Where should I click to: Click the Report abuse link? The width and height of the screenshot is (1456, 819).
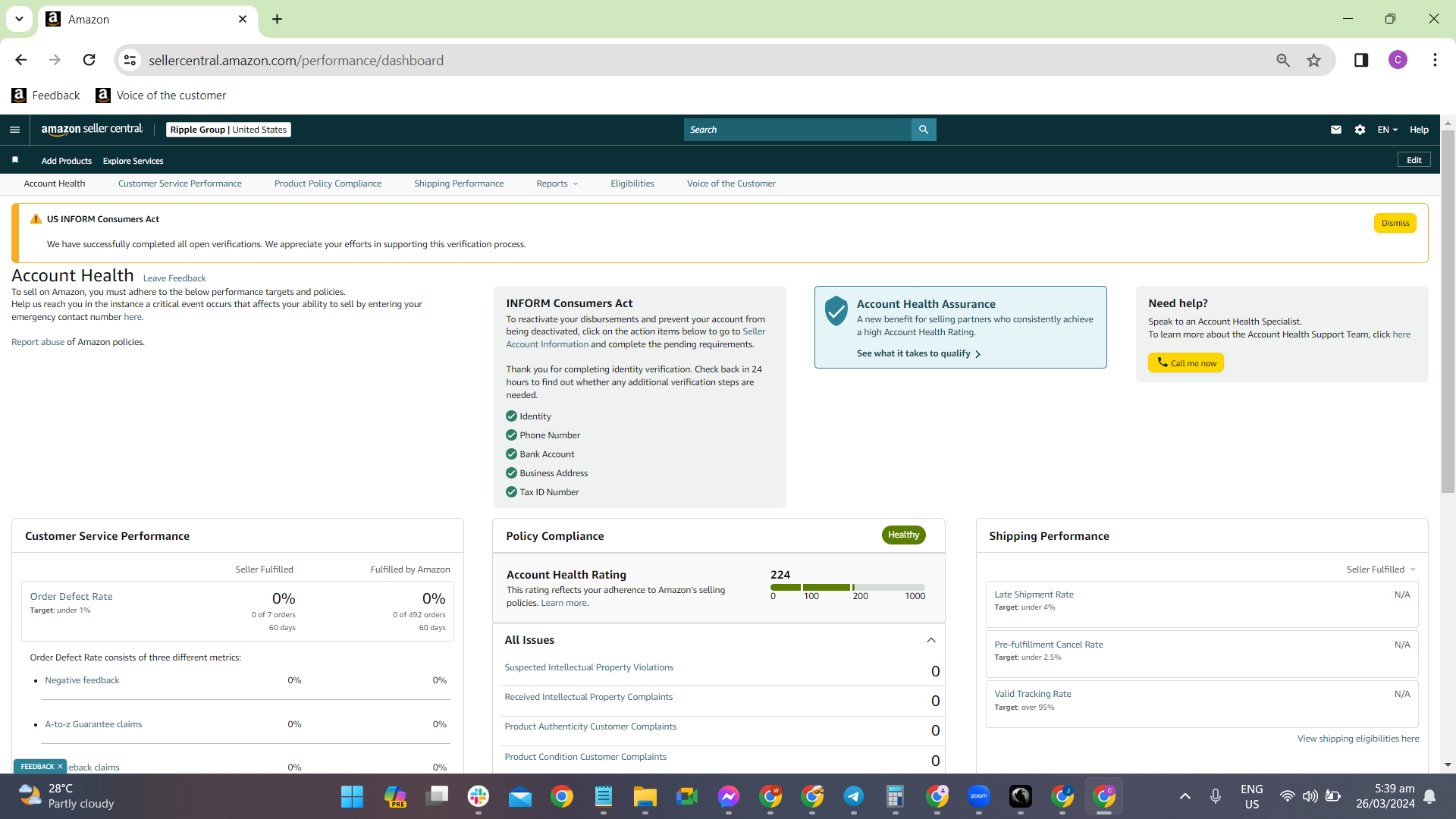point(38,342)
